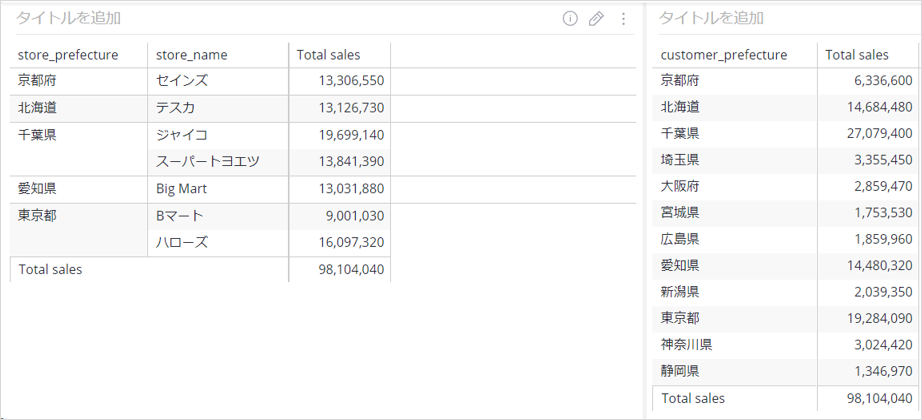Select the セインズ store name cell

point(218,81)
